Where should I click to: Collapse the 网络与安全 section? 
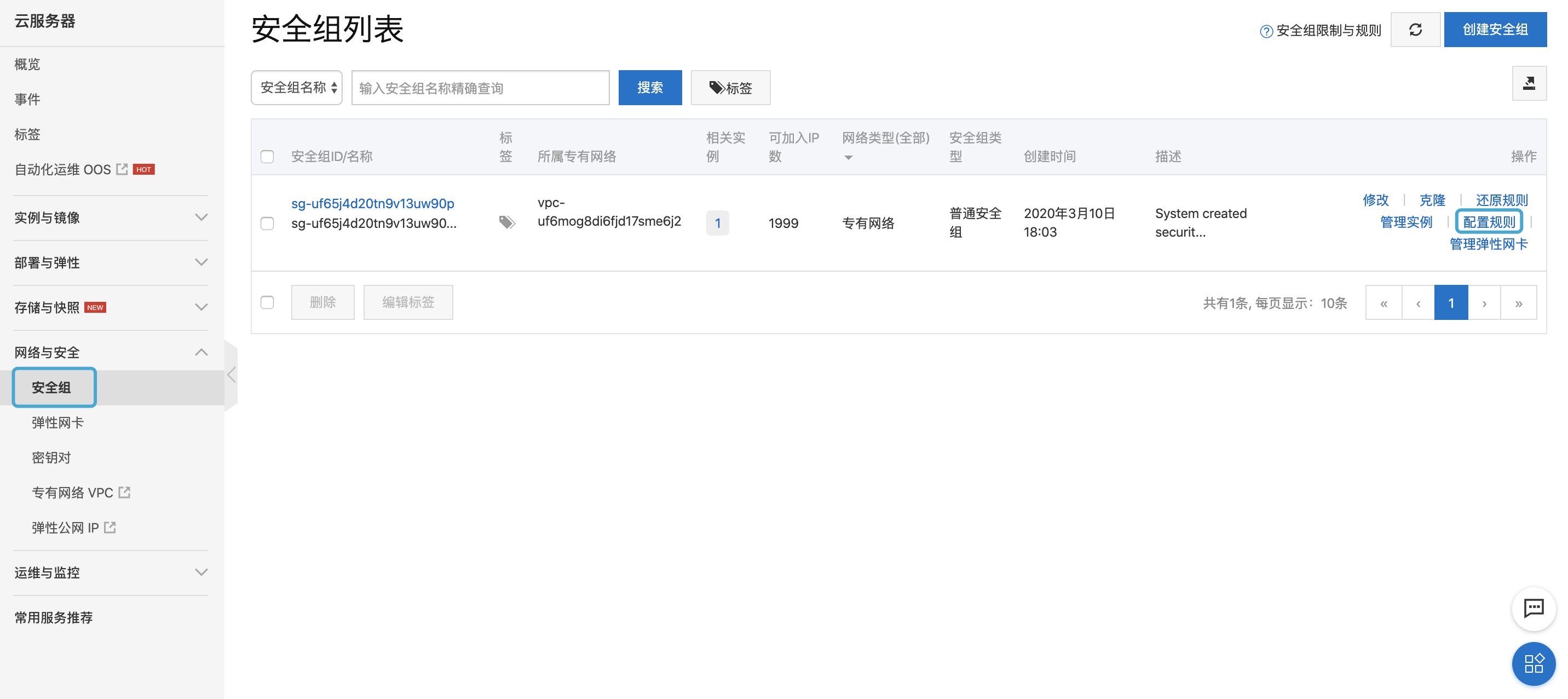[111, 353]
